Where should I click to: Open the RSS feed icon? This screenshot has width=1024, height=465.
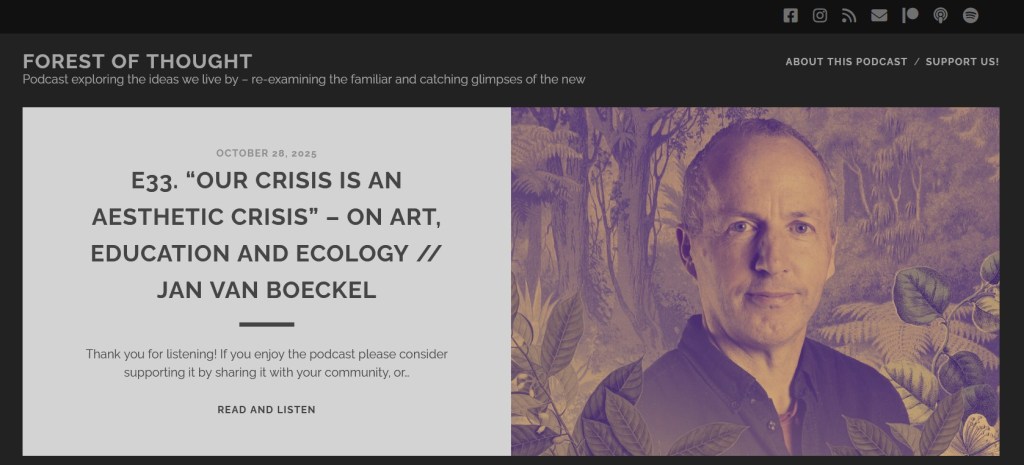849,15
